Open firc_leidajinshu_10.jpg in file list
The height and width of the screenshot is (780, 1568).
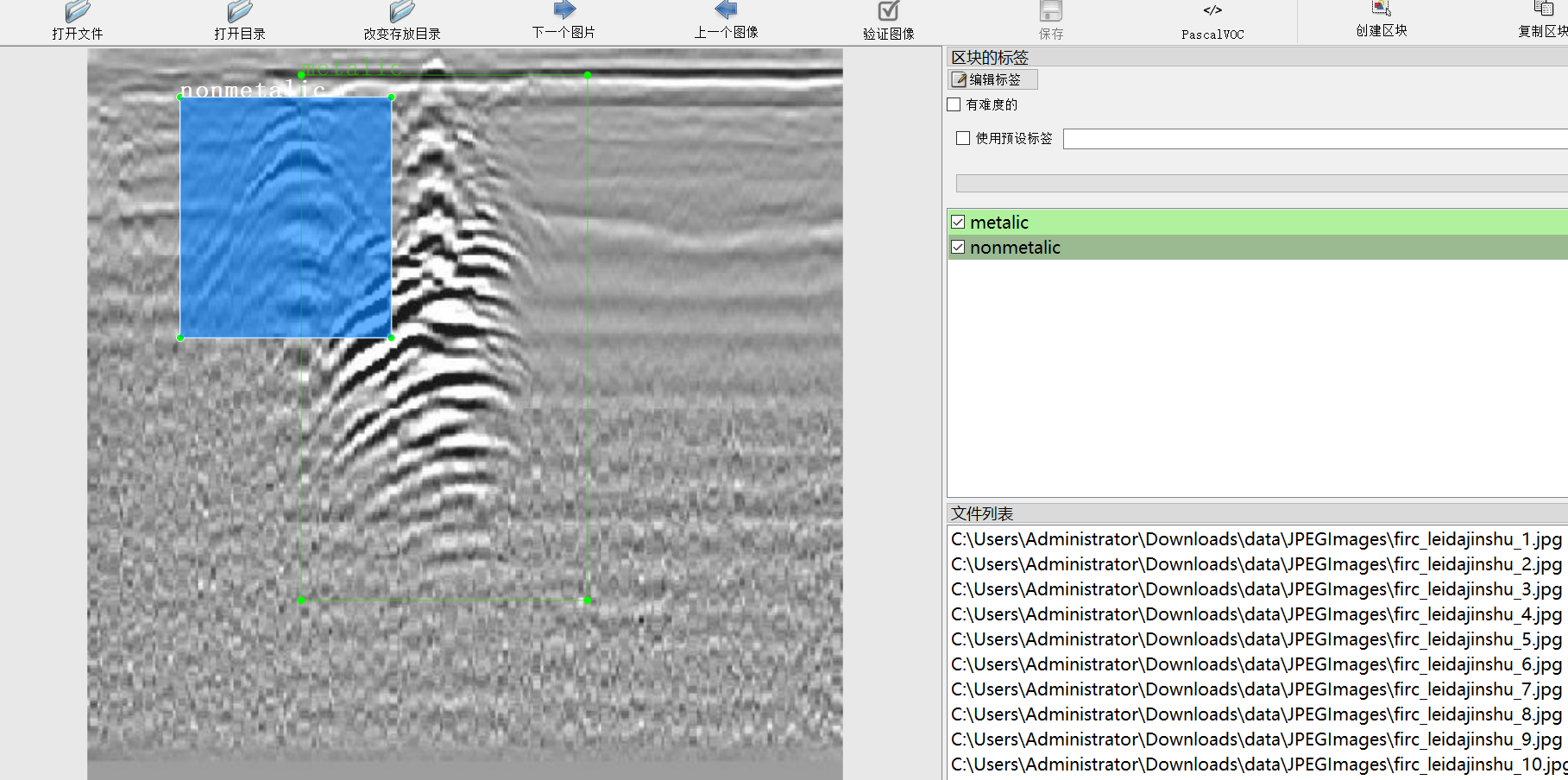(x=1258, y=764)
